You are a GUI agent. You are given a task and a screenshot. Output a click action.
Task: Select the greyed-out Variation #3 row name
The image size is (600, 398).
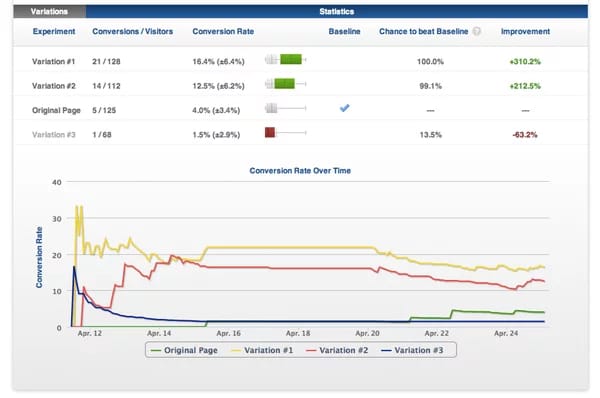pyautogui.click(x=54, y=135)
